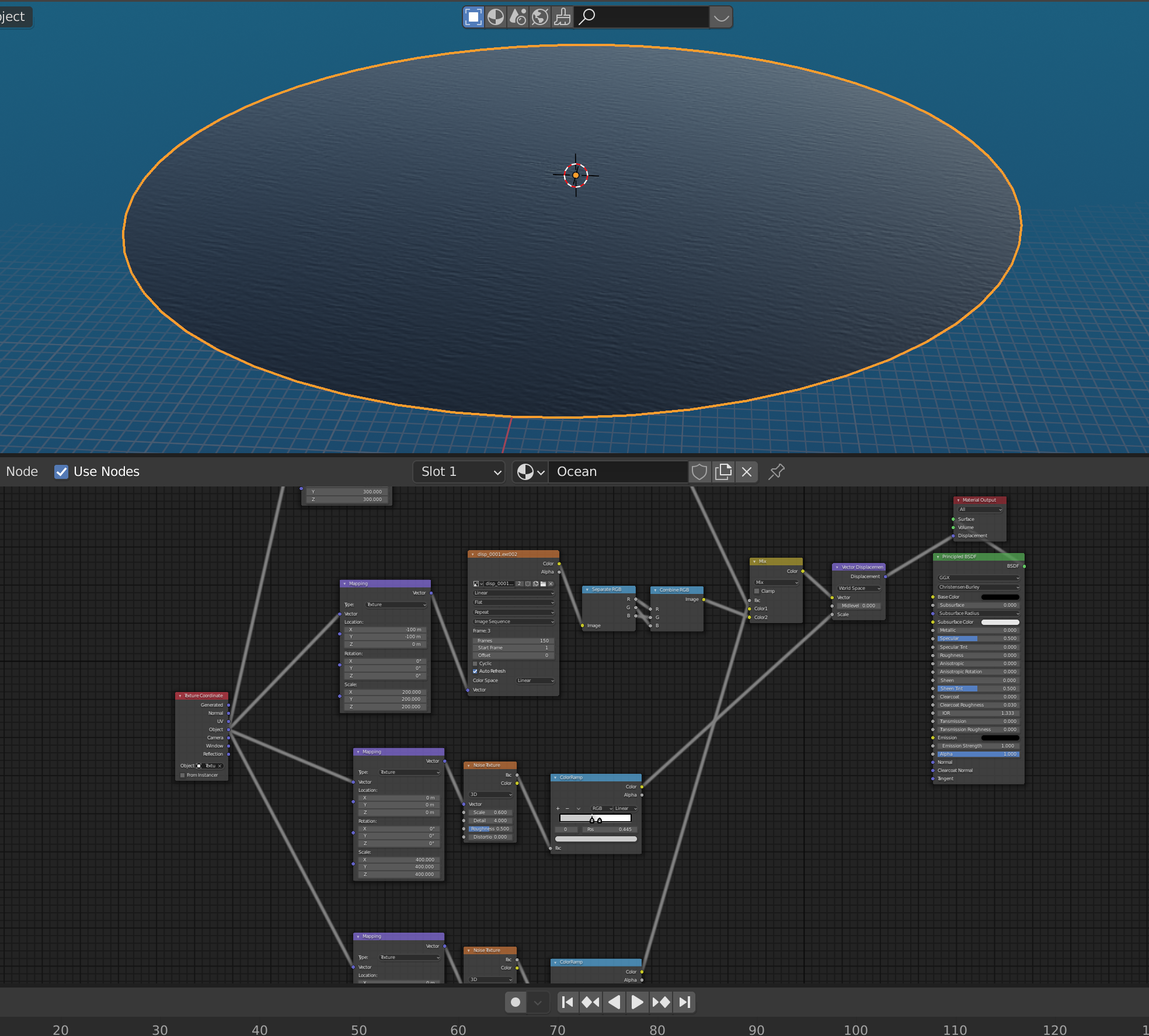Pin the shader editor with the pin icon
Viewport: 1149px width, 1036px height.
(x=776, y=471)
